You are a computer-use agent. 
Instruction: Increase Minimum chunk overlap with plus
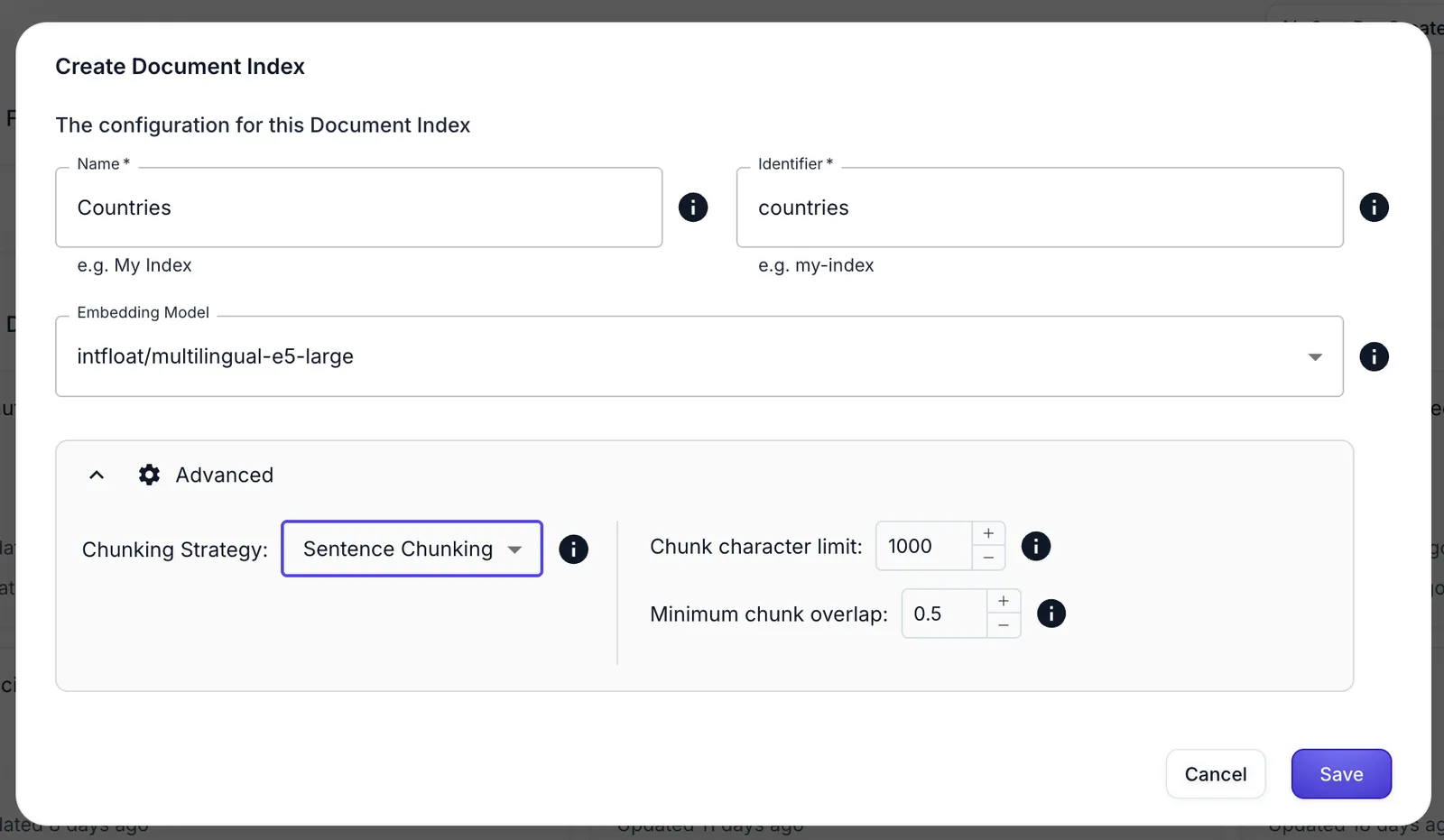[1004, 601]
